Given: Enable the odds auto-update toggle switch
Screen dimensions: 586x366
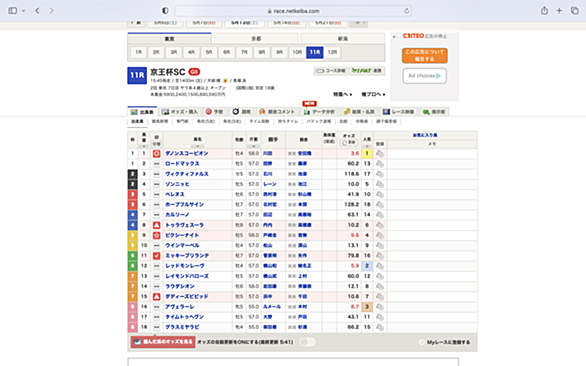Looking at the screenshot, I should tap(308, 342).
